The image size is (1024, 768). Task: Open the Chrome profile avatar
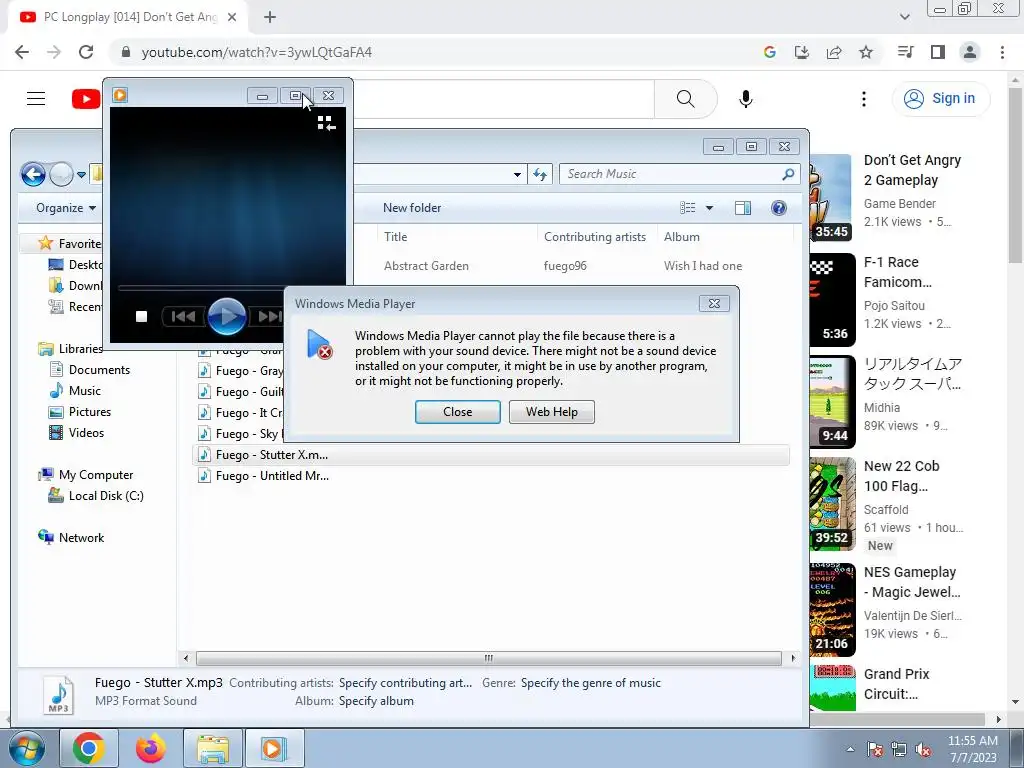click(970, 52)
